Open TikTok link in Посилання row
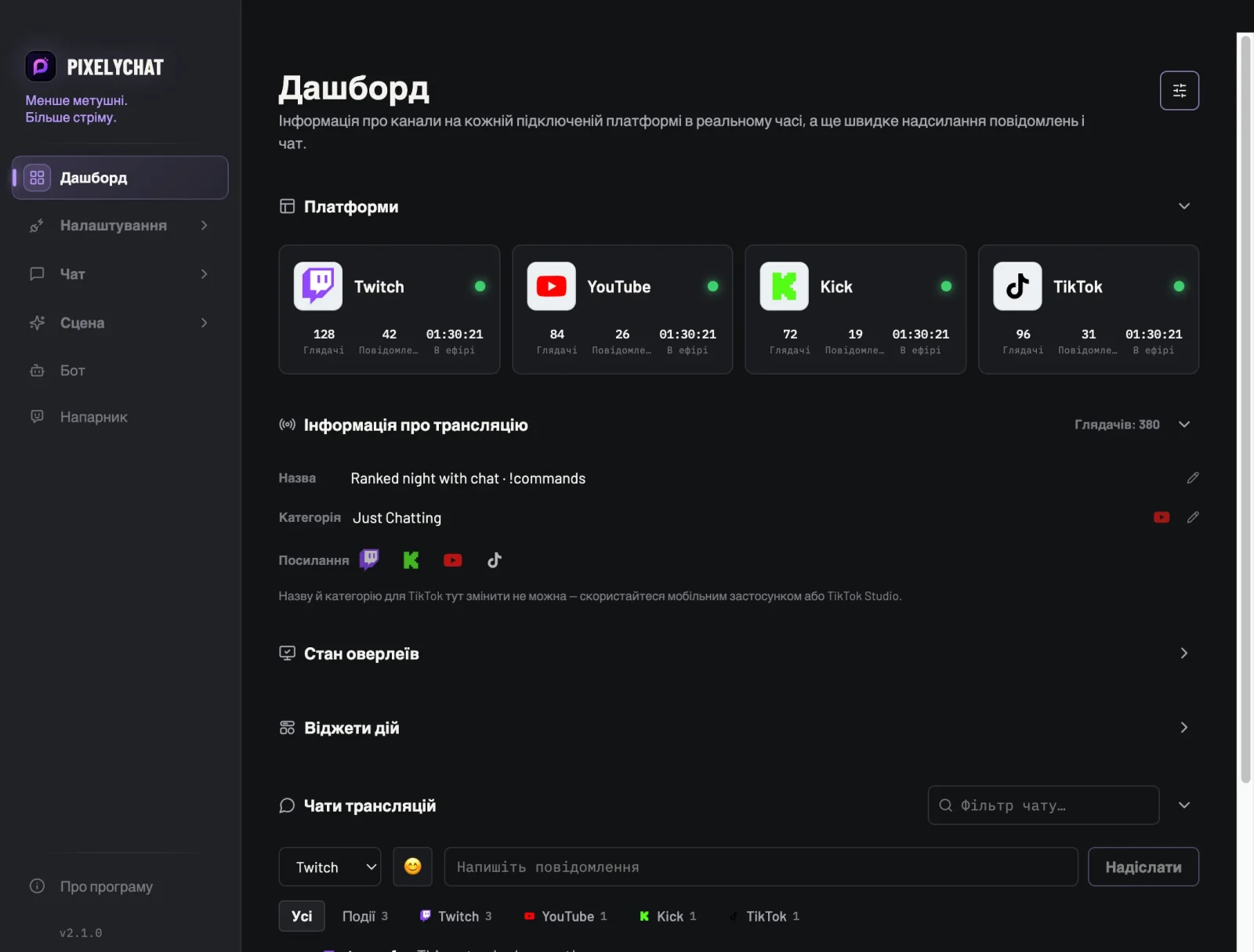1254x952 pixels. 494,560
